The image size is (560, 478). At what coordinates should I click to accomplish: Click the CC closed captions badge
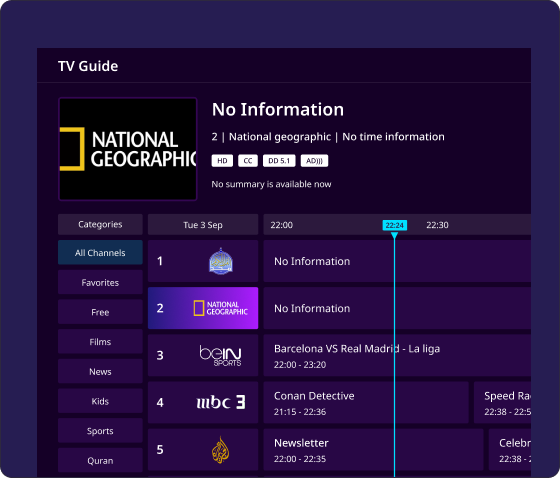[x=248, y=161]
